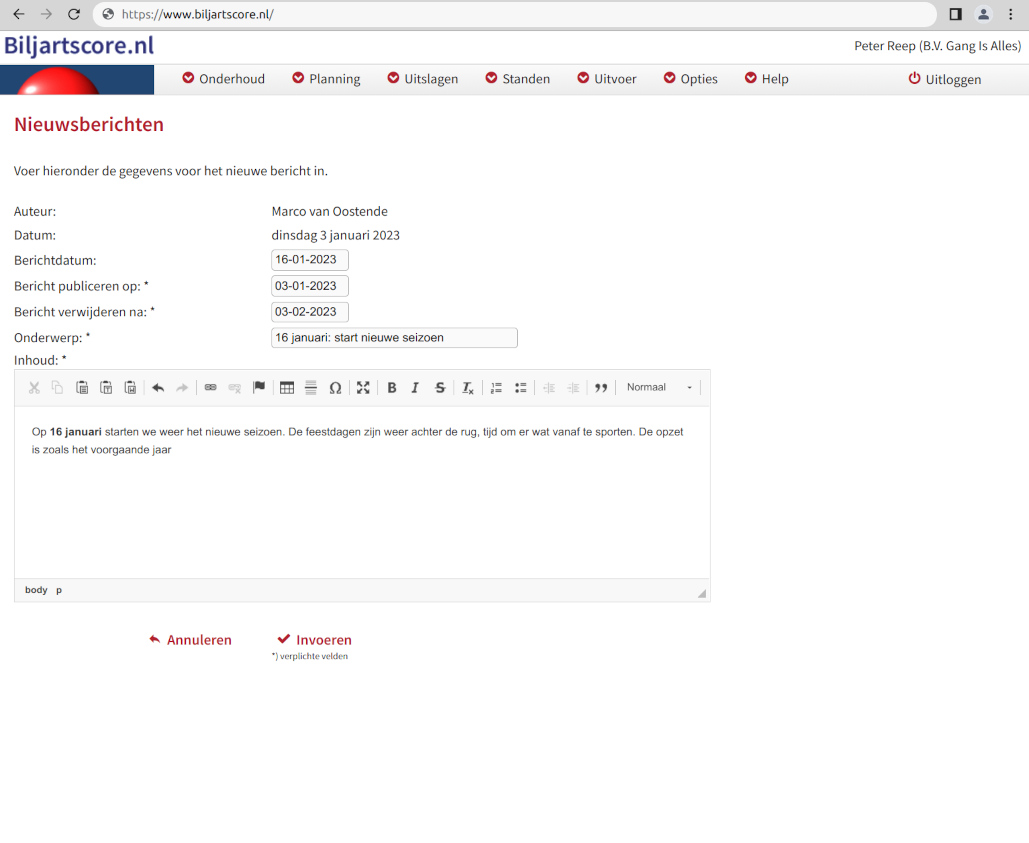Maximize the editor to fullscreen
This screenshot has height=843, width=1029.
click(363, 388)
